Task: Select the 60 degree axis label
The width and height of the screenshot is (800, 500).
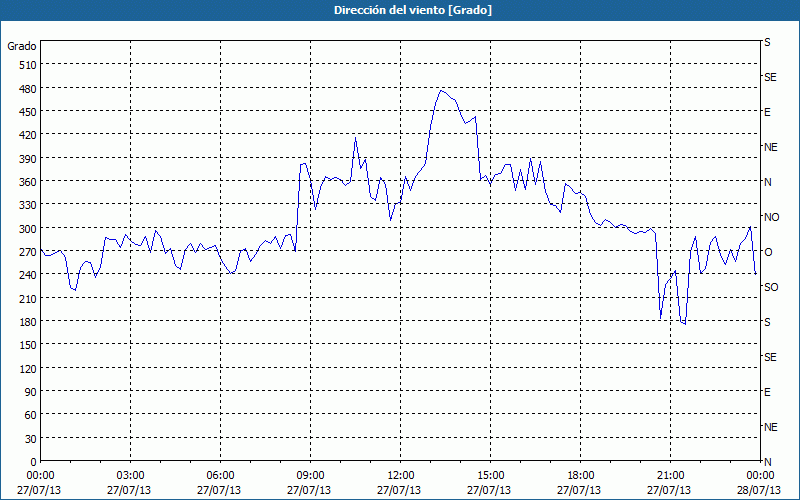Action: pos(32,415)
